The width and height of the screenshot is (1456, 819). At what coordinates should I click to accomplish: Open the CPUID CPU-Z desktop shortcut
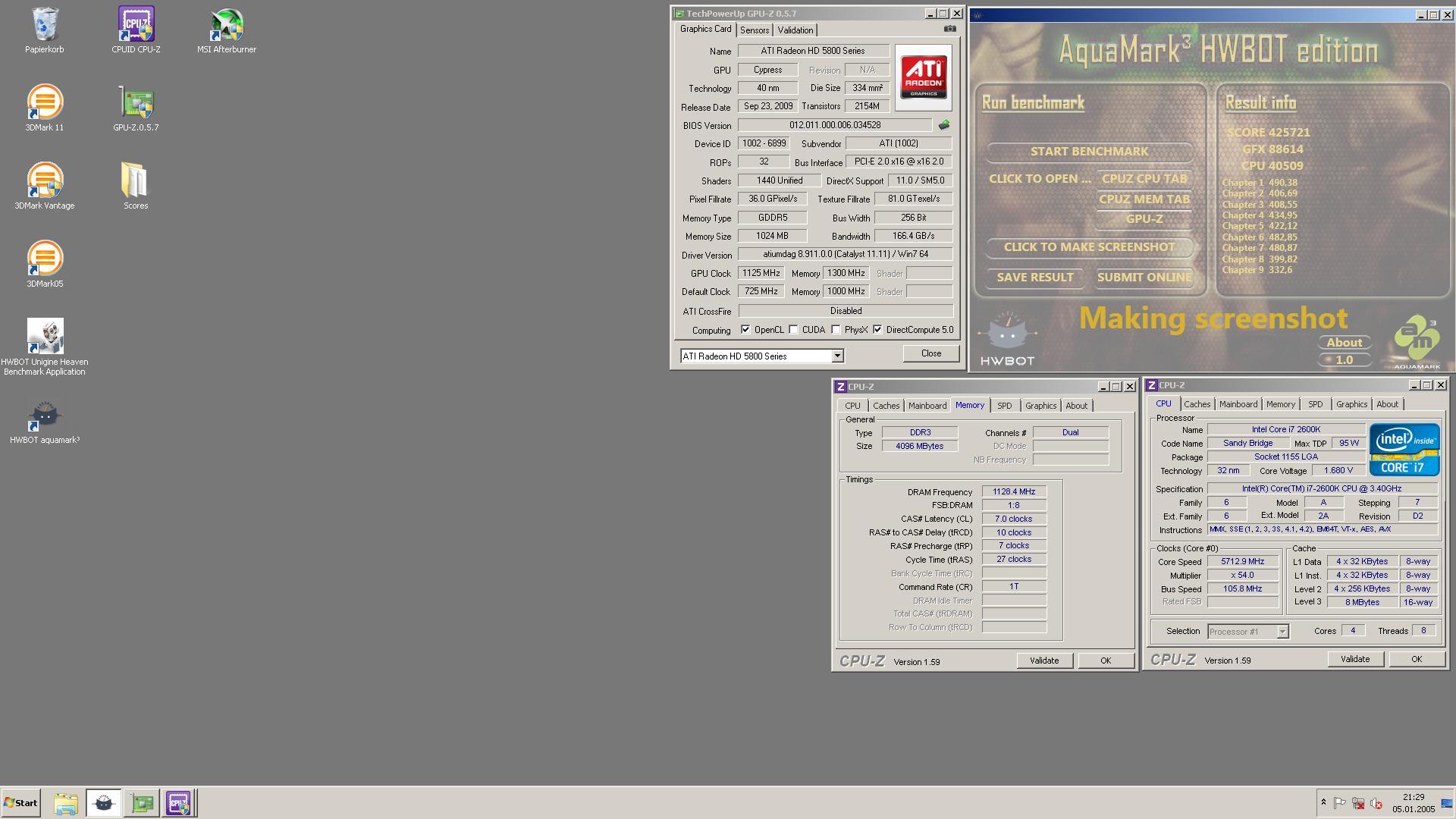(136, 30)
